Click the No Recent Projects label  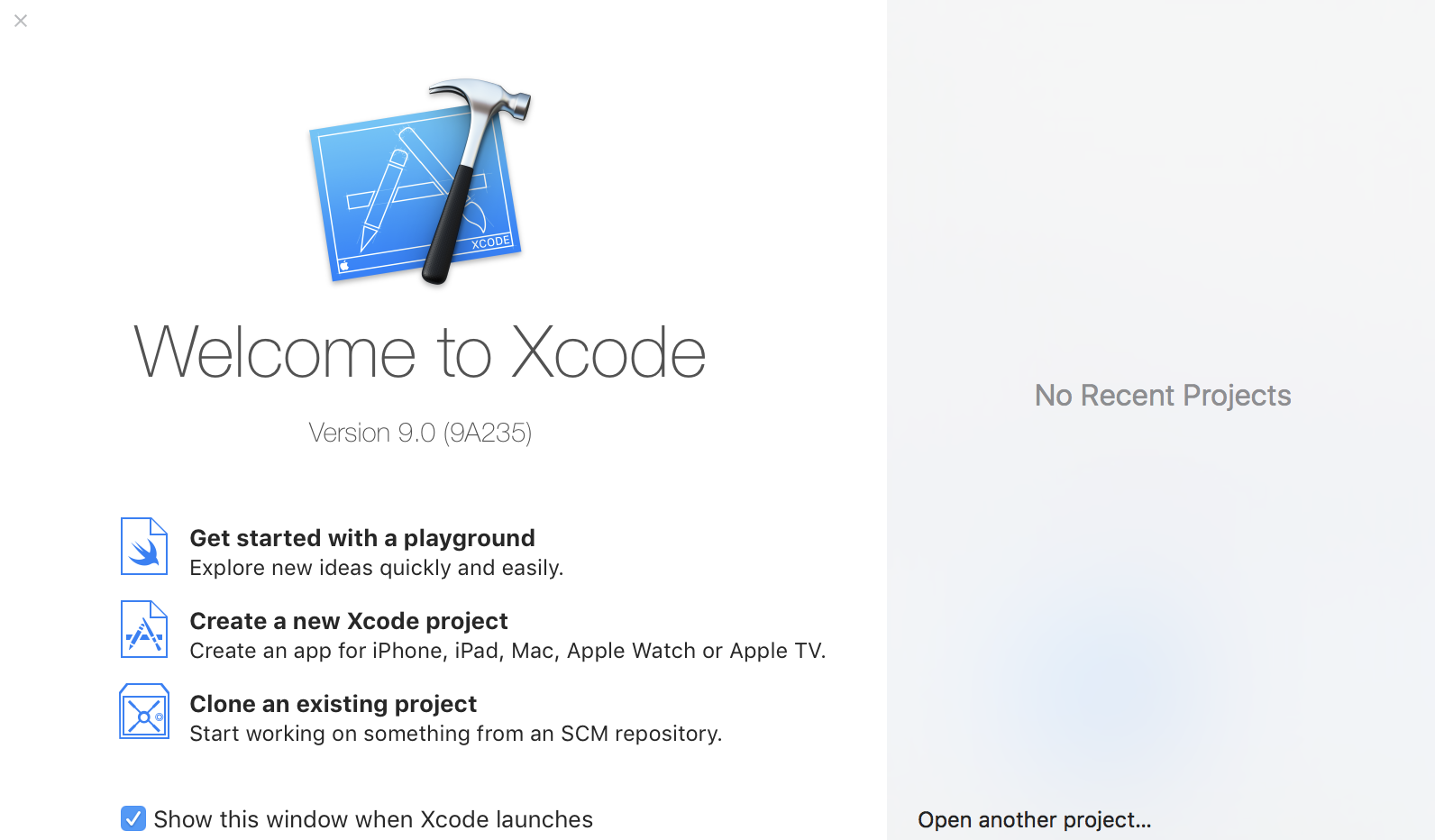point(1163,395)
